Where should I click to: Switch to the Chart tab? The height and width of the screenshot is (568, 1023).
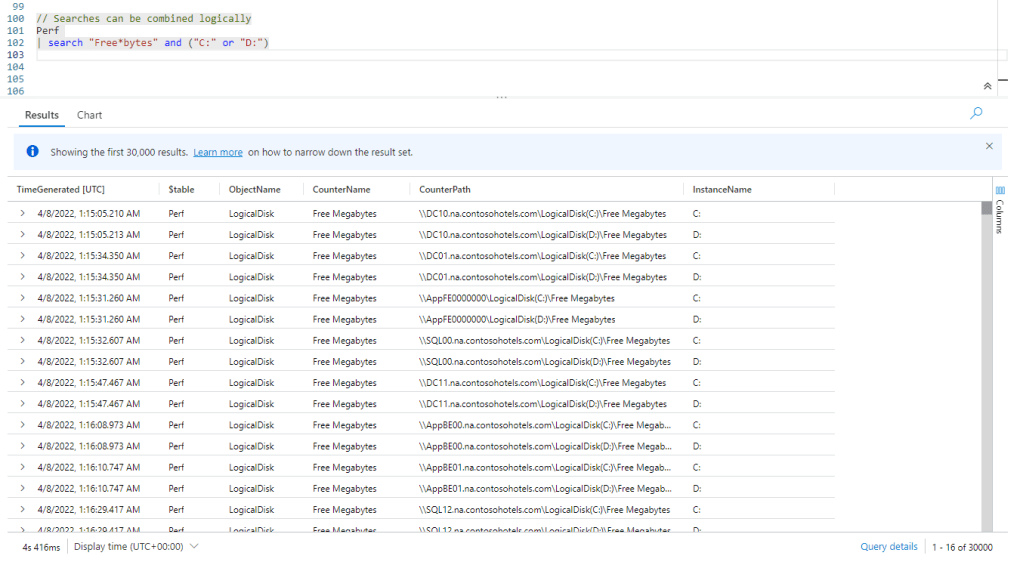click(89, 115)
